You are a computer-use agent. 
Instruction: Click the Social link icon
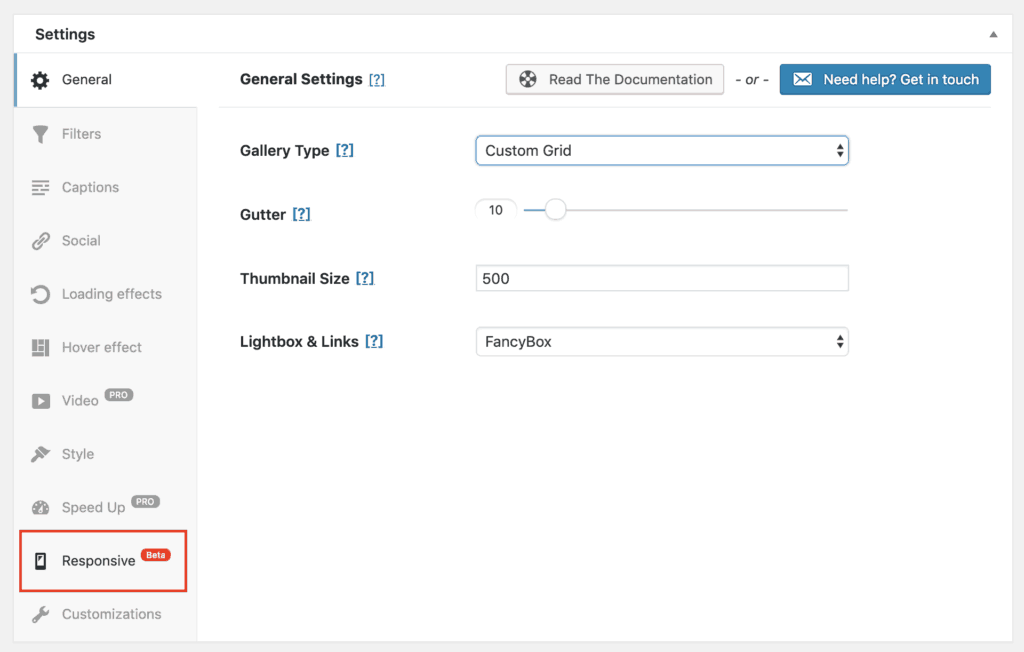coord(39,240)
